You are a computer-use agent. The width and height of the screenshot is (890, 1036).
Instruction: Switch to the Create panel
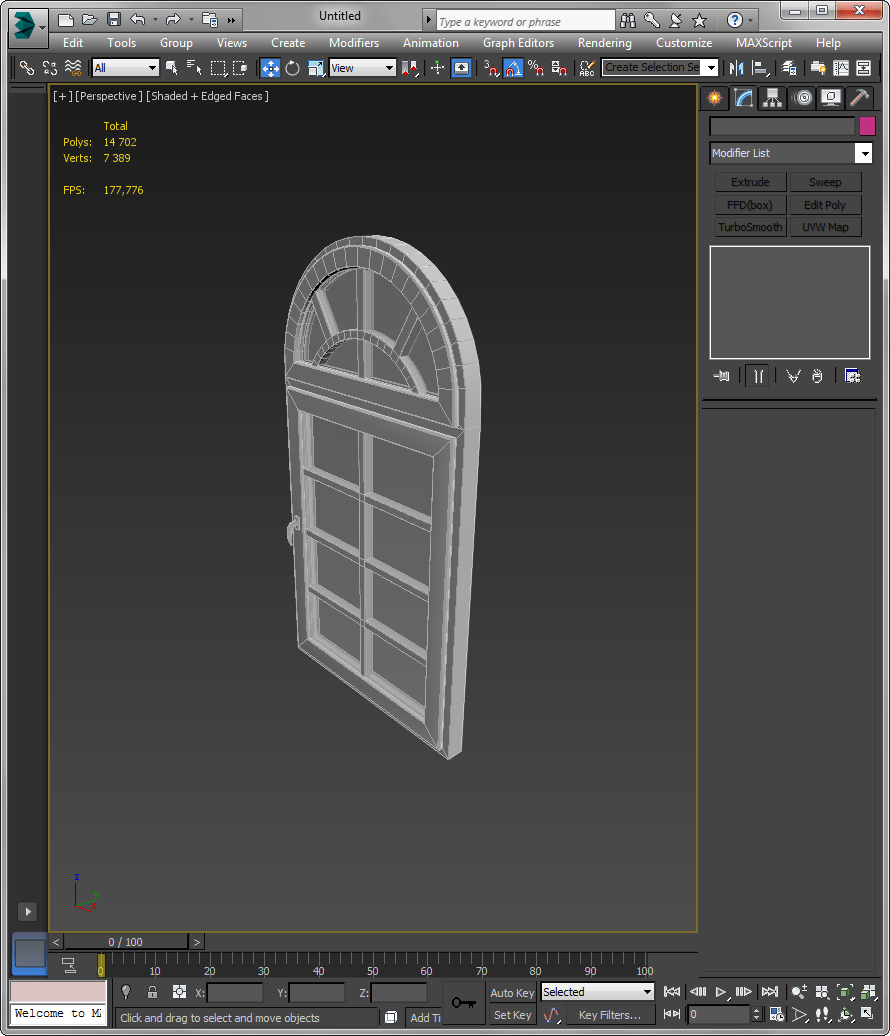(714, 97)
